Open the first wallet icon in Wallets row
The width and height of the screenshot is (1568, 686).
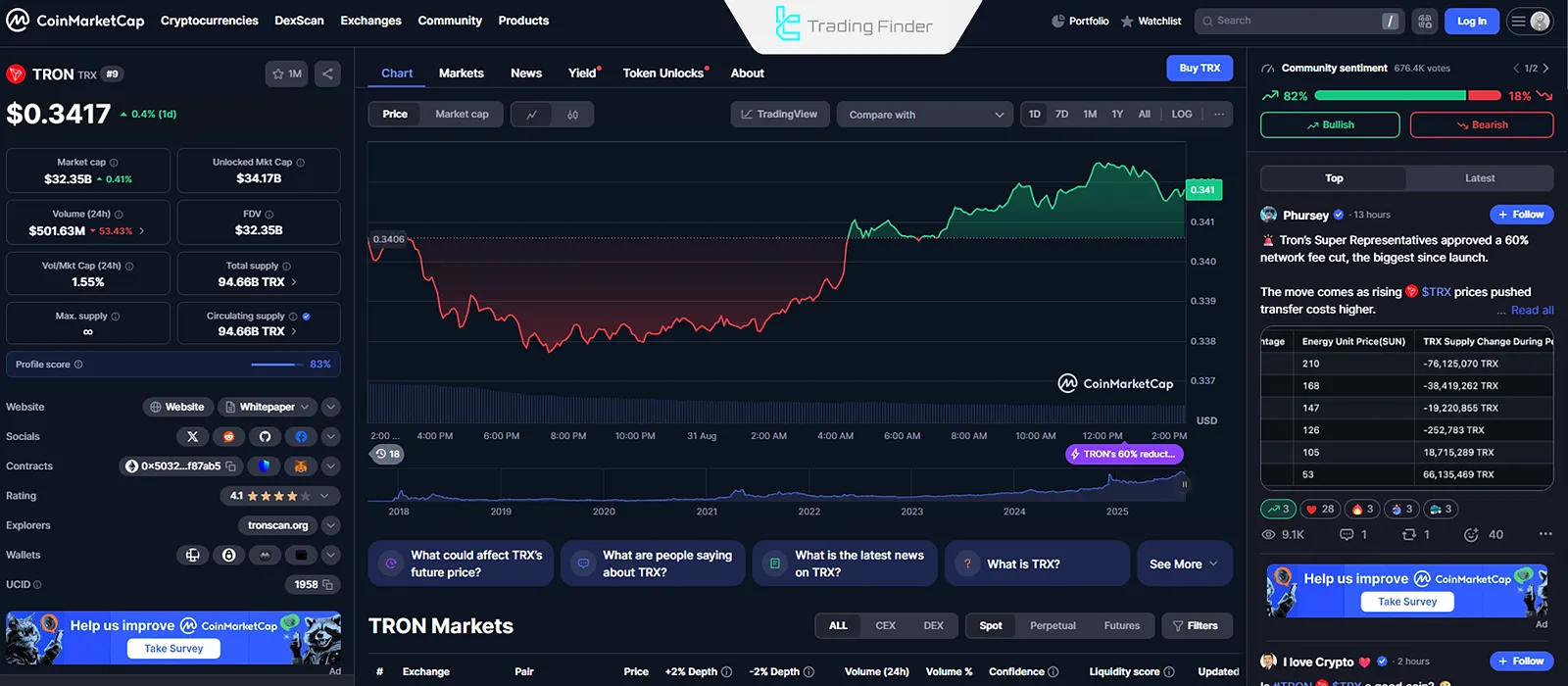tap(192, 555)
